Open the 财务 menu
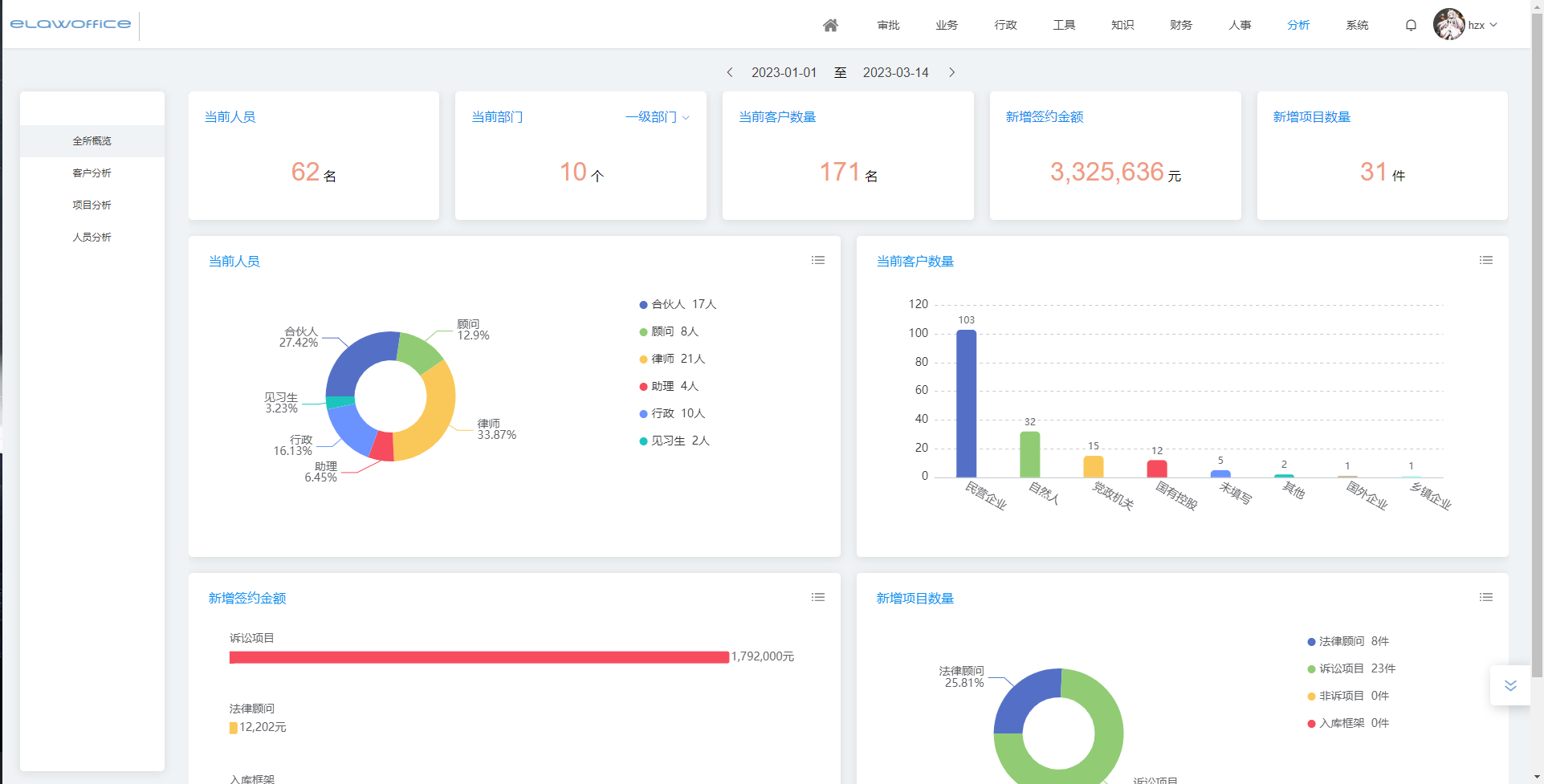 click(x=1181, y=25)
